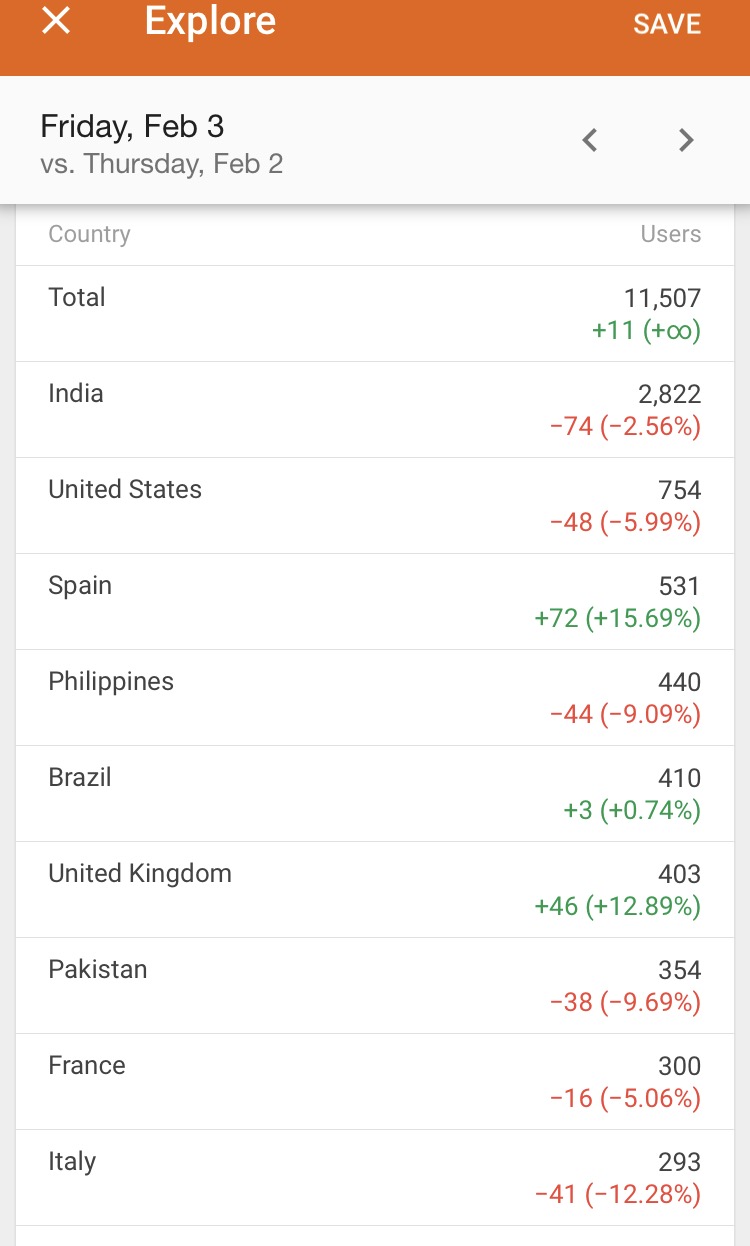
Task: Select the France row
Action: pos(375,1082)
